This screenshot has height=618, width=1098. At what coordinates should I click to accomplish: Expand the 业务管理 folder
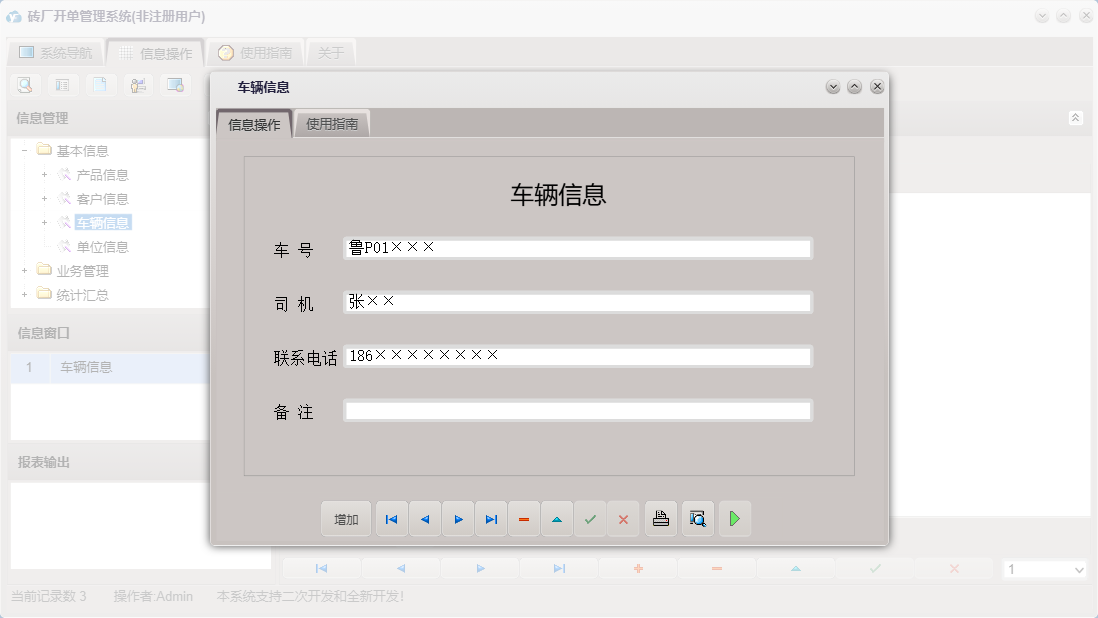(23, 270)
